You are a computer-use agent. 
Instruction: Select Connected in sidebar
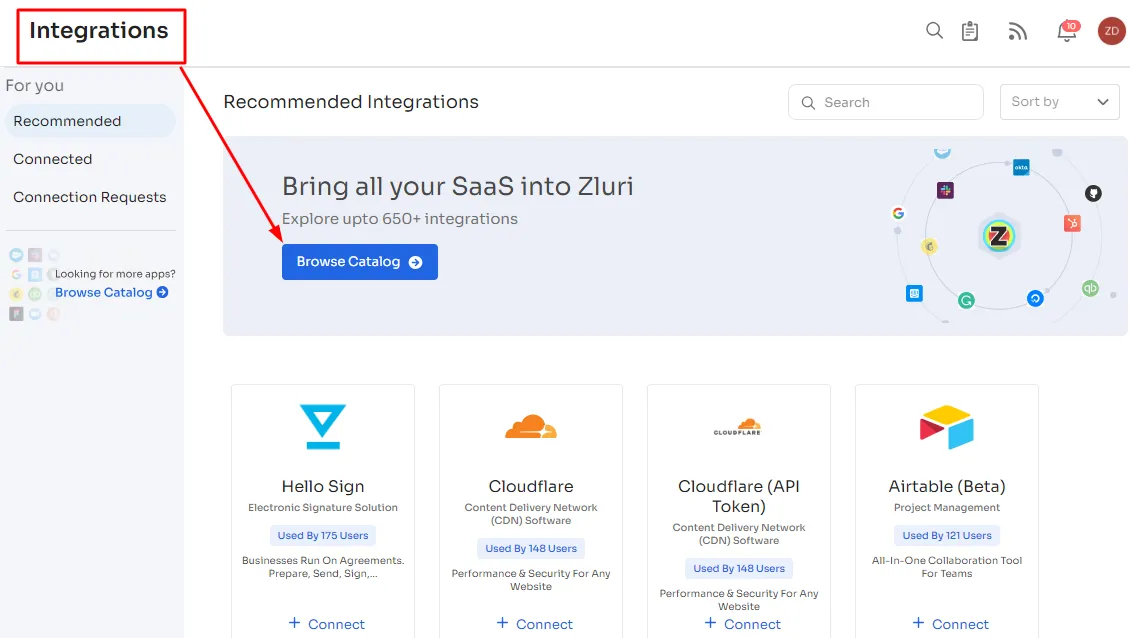pos(53,159)
